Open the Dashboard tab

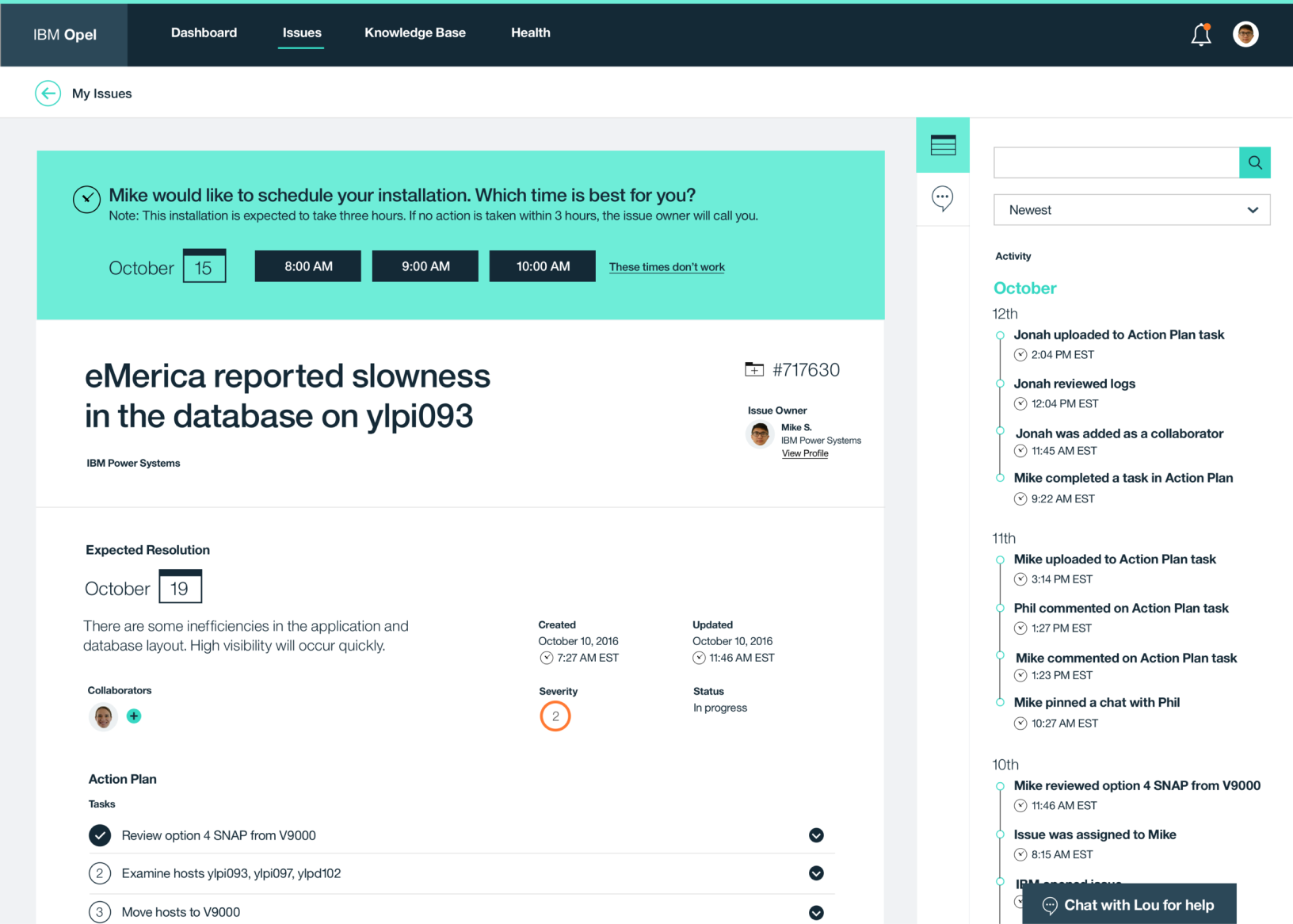[204, 32]
